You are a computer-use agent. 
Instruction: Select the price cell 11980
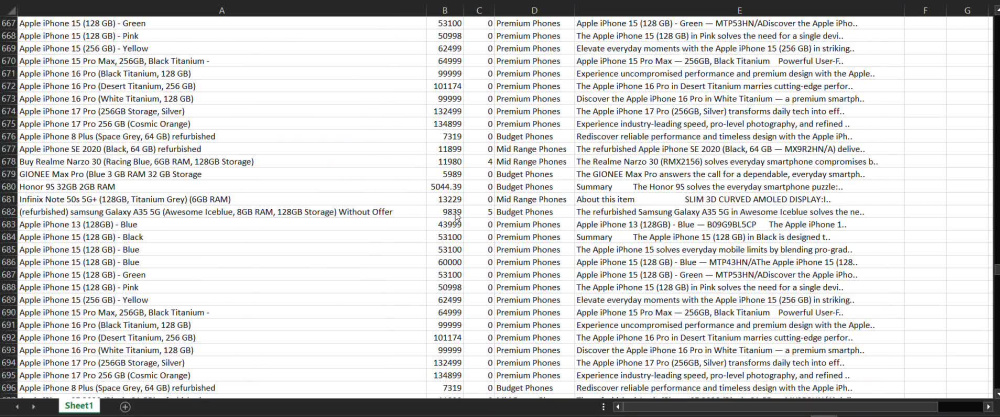pyautogui.click(x=445, y=162)
